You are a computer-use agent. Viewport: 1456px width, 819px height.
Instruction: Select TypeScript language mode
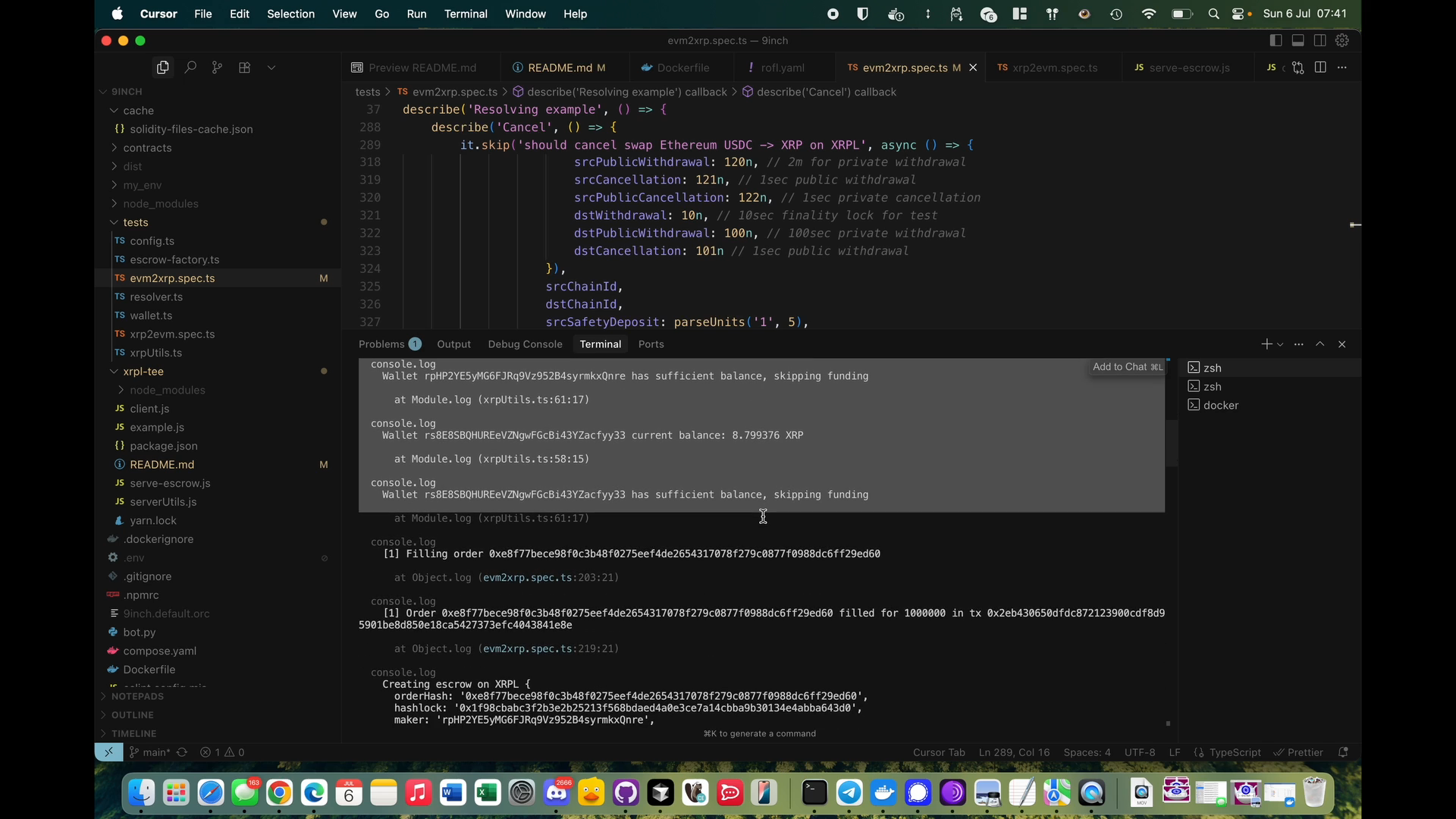(x=1235, y=752)
